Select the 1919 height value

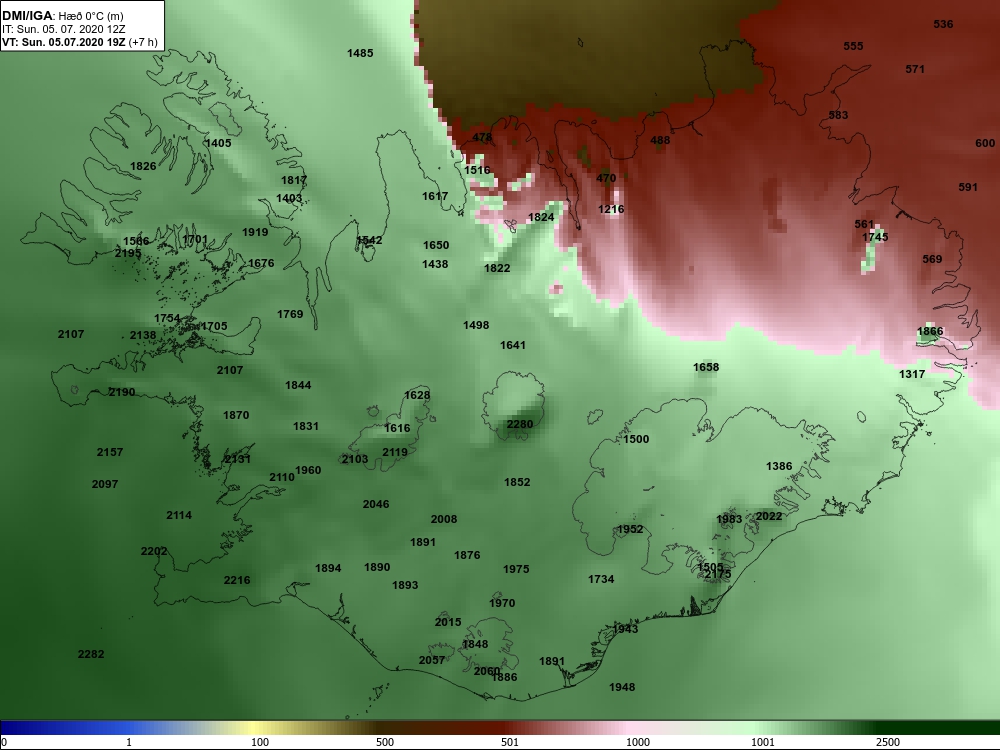[x=255, y=232]
